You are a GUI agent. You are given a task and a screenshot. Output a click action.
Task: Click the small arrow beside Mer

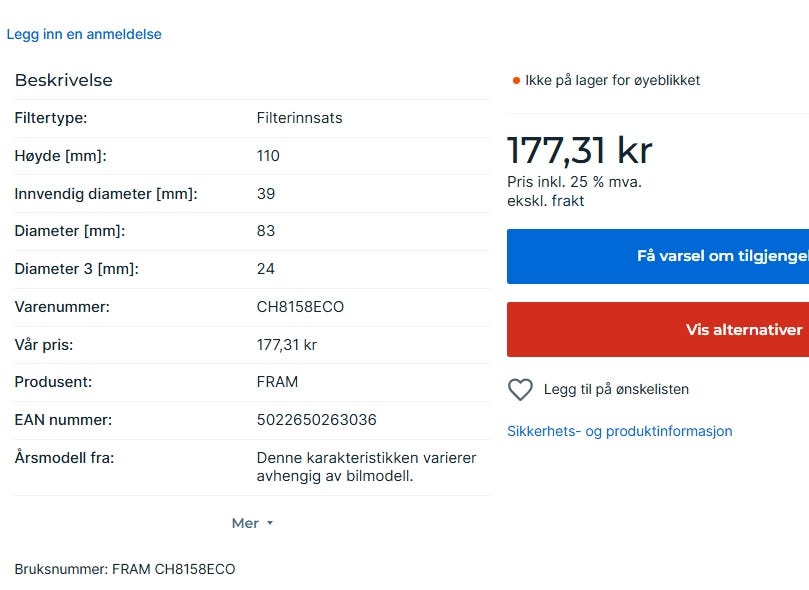point(270,524)
